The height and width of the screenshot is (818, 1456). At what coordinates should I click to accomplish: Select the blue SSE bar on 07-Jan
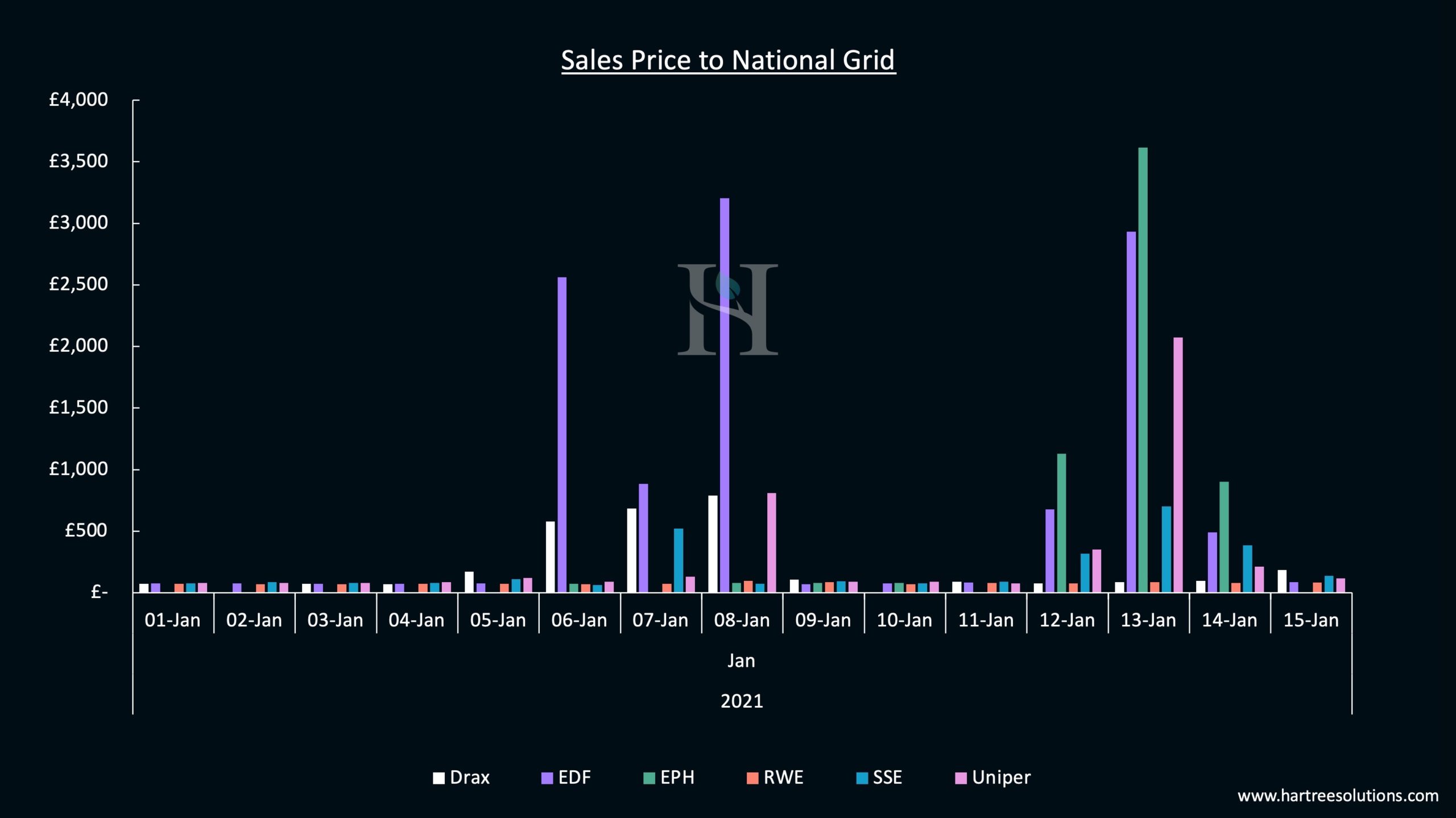coord(679,560)
